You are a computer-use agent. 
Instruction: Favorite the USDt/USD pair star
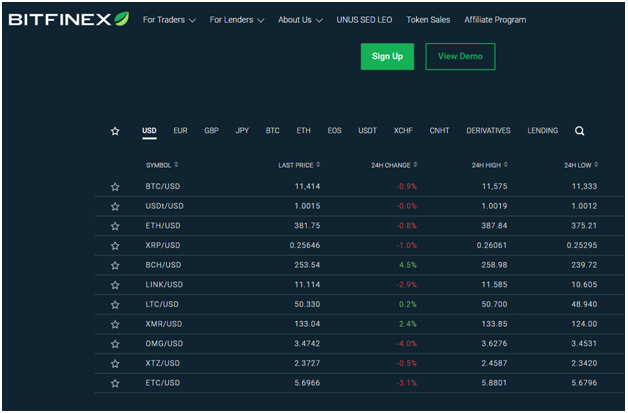[x=115, y=206]
